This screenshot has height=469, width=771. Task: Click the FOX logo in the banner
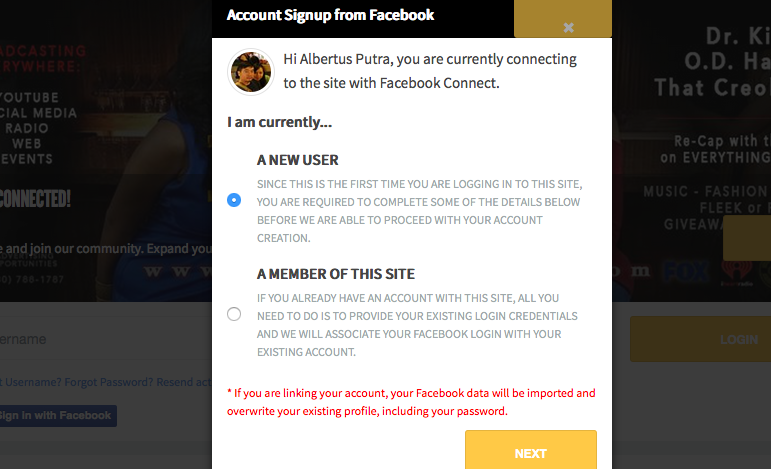click(x=686, y=271)
